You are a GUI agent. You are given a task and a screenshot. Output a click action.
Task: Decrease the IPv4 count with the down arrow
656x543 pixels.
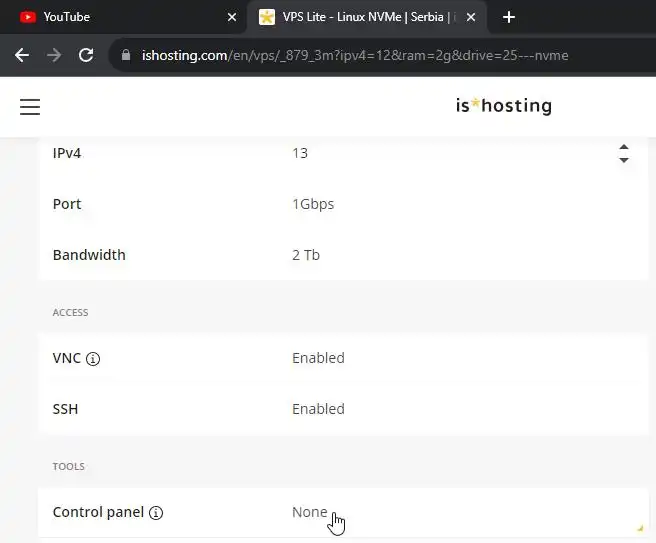(x=624, y=160)
